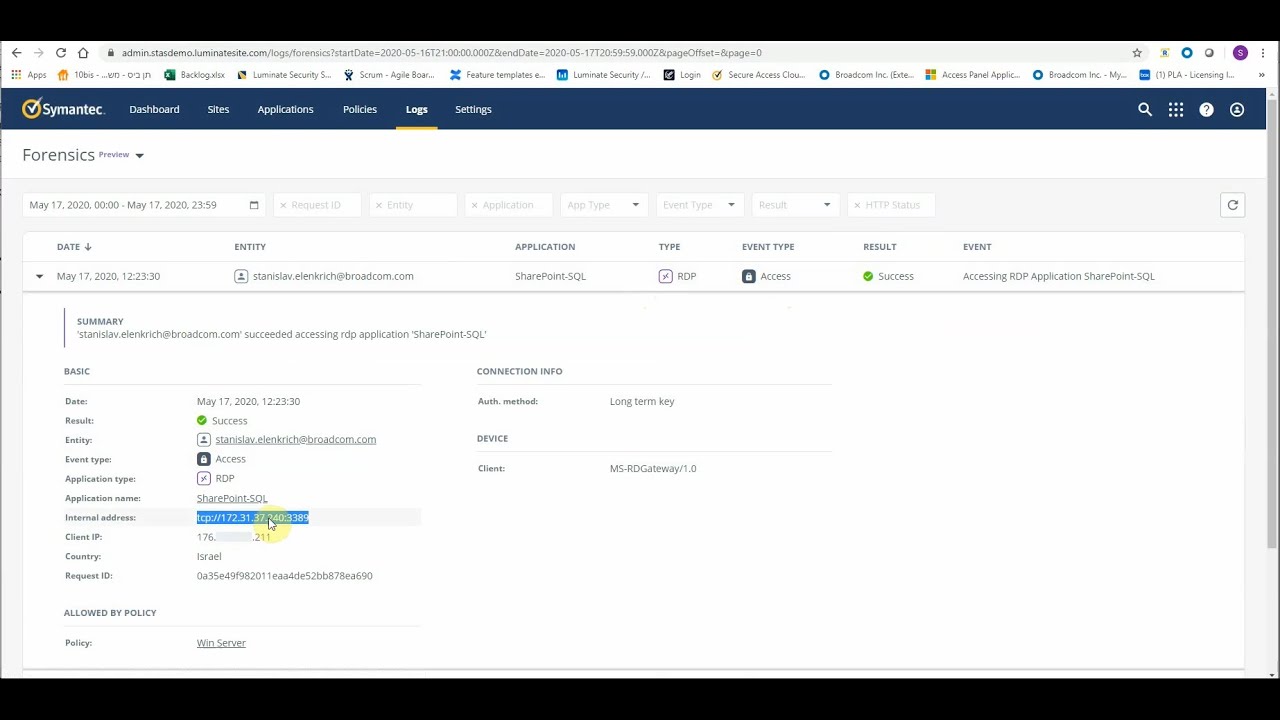Select the Auth. method value Long term key

tap(642, 402)
